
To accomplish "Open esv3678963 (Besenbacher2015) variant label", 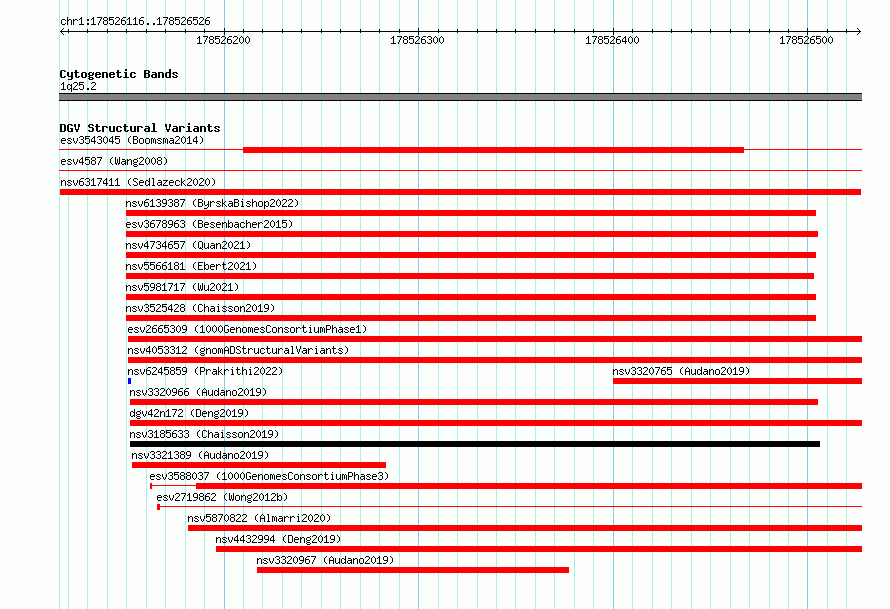I will click(209, 224).
